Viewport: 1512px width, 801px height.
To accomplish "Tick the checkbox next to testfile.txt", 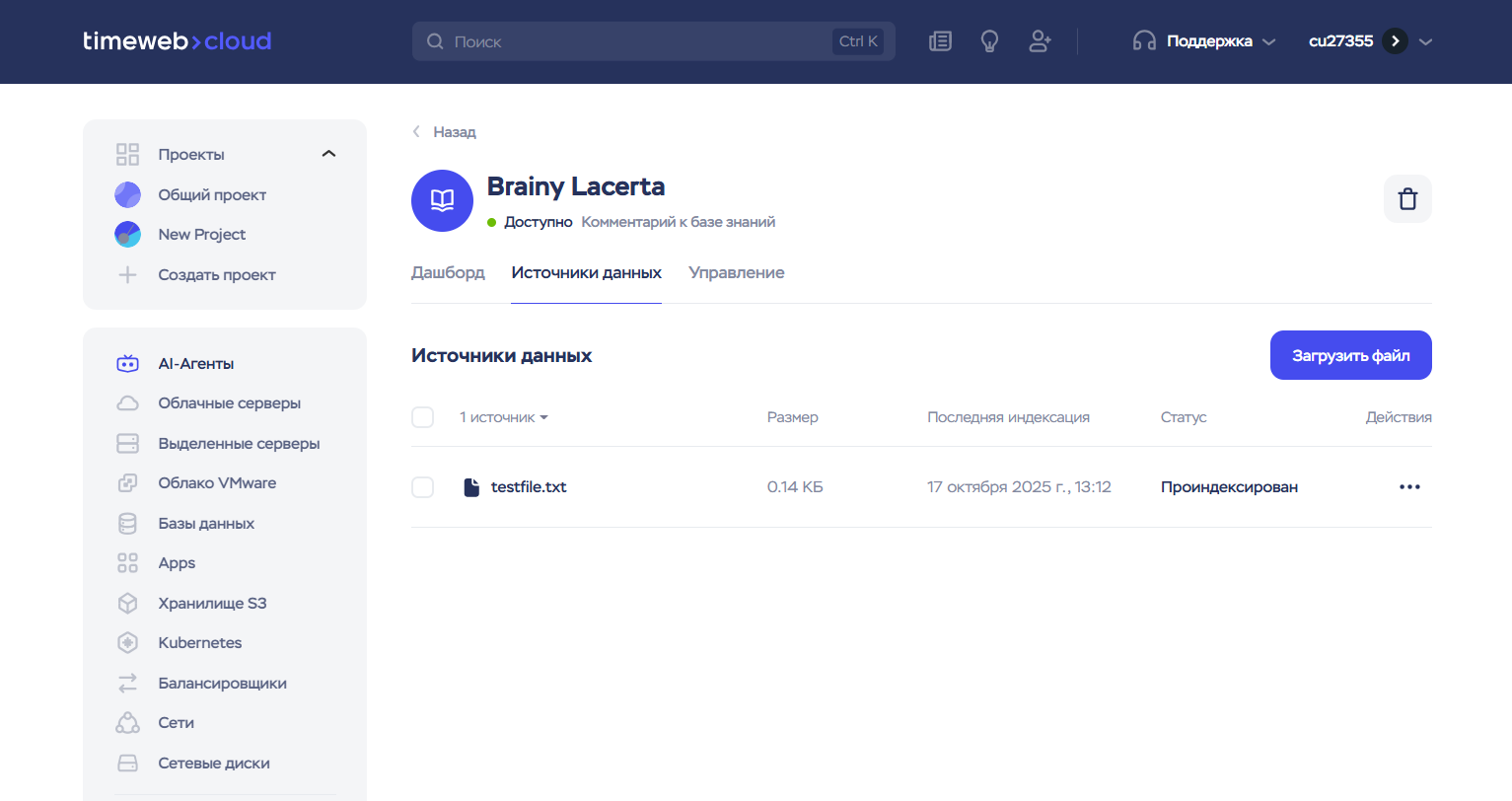I will tap(422, 487).
